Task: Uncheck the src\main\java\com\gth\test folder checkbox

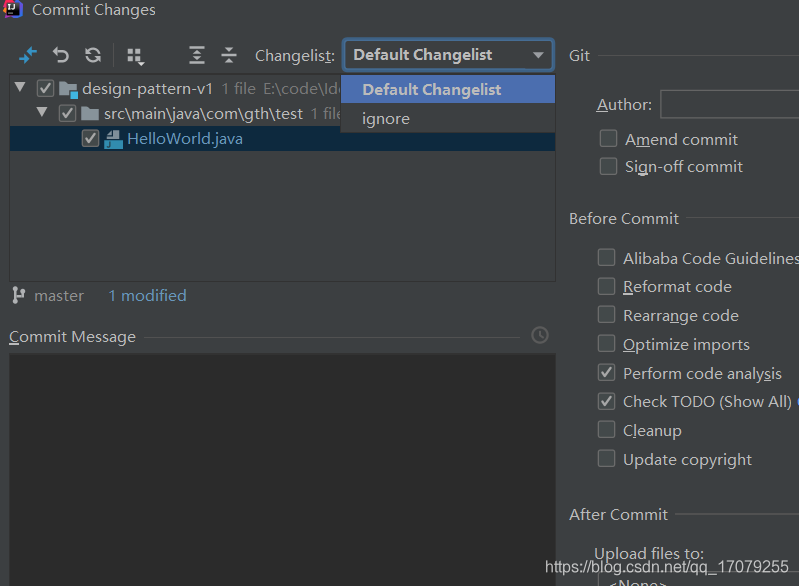Action: pos(67,113)
